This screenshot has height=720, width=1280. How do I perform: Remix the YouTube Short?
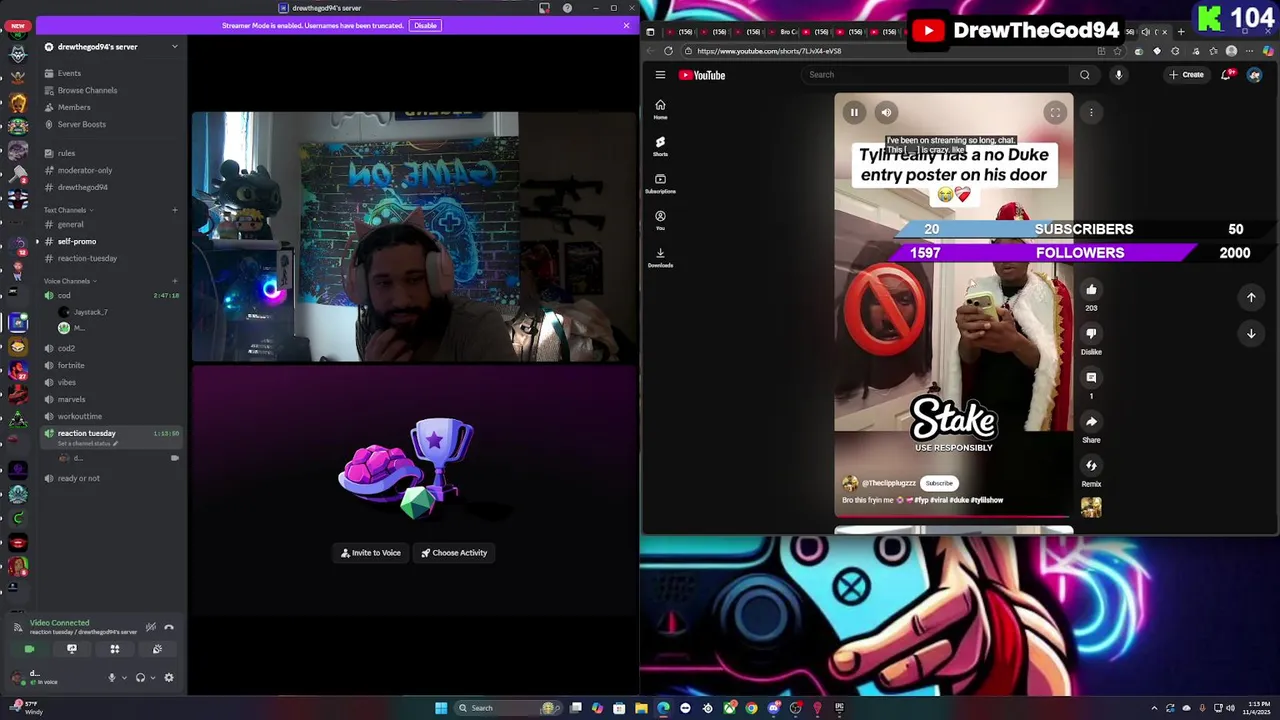(1091, 466)
